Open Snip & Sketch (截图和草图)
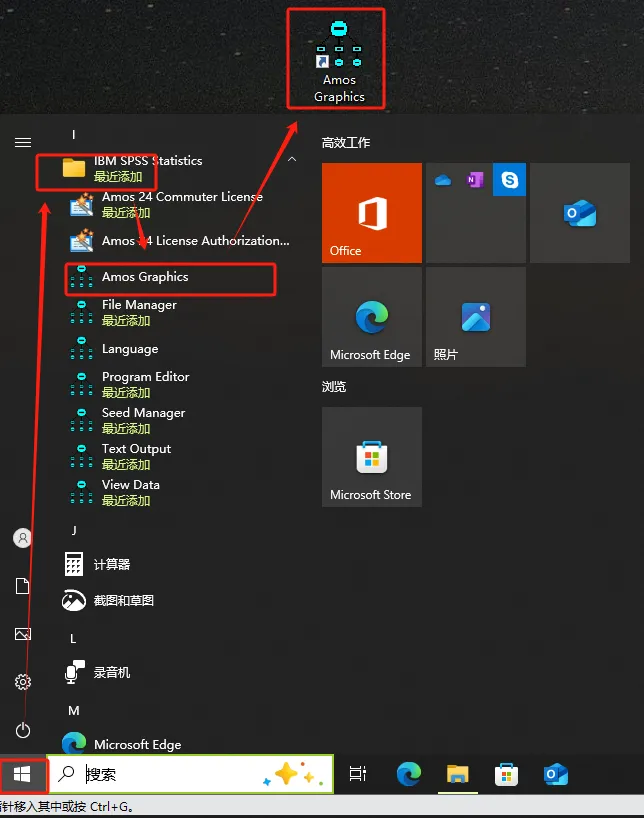Screen dimensions: 644x818 point(180,600)
